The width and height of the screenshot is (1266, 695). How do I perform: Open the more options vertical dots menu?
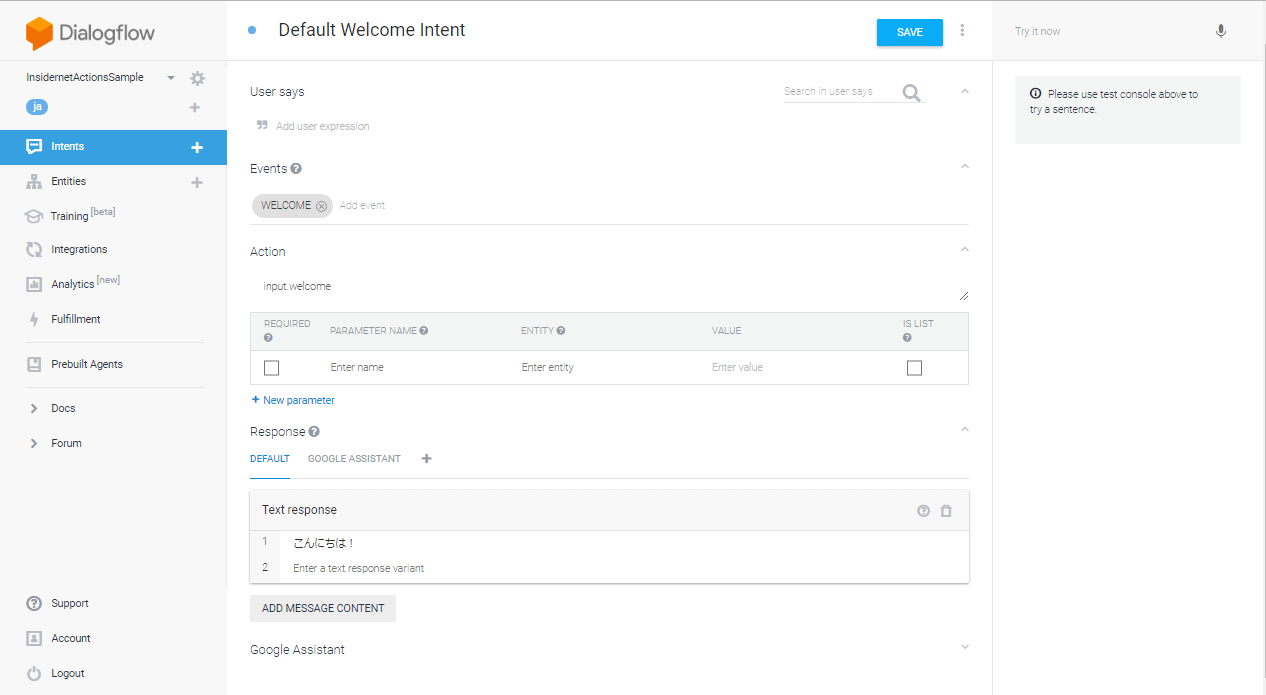(962, 31)
